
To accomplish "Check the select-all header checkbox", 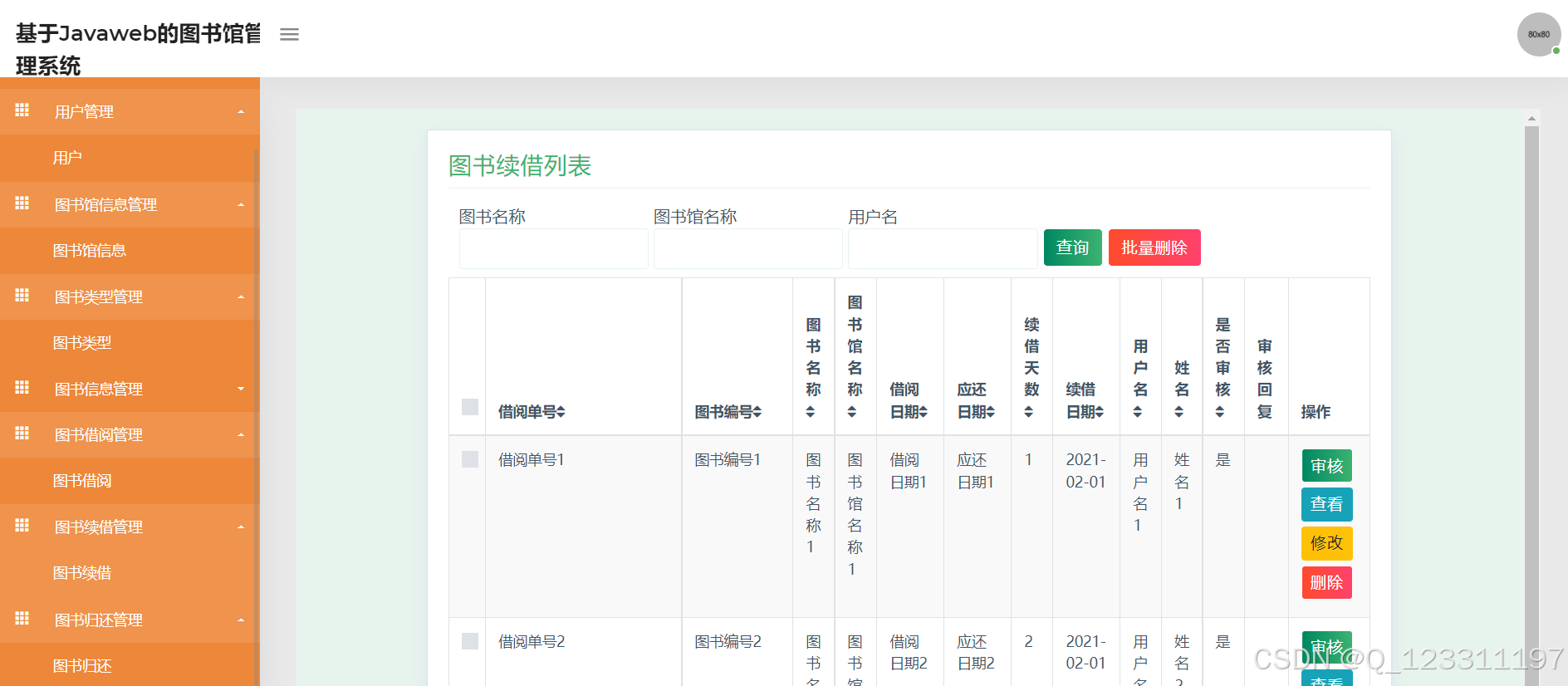I will (470, 407).
